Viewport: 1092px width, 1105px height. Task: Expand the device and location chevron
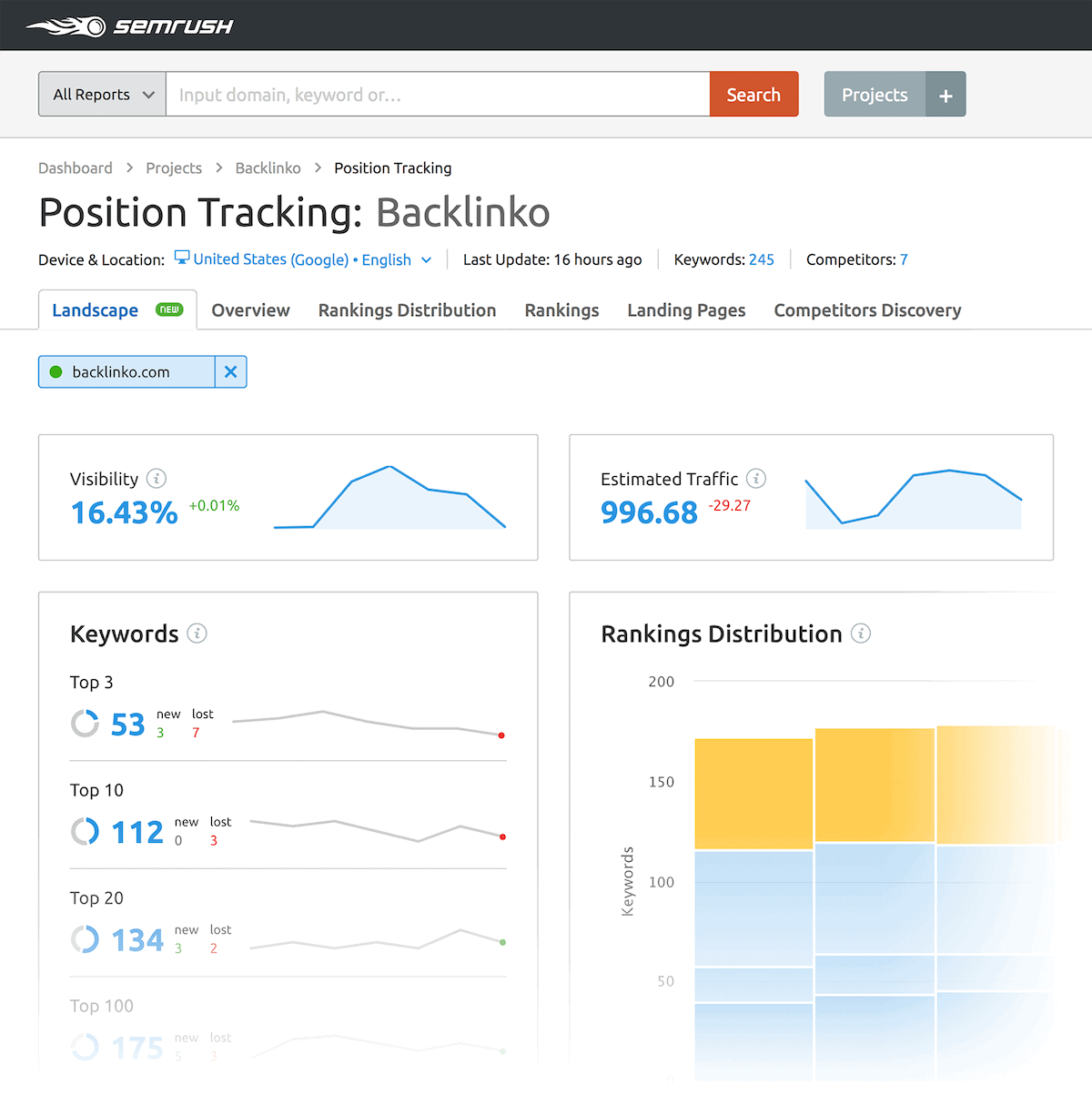pyautogui.click(x=426, y=260)
